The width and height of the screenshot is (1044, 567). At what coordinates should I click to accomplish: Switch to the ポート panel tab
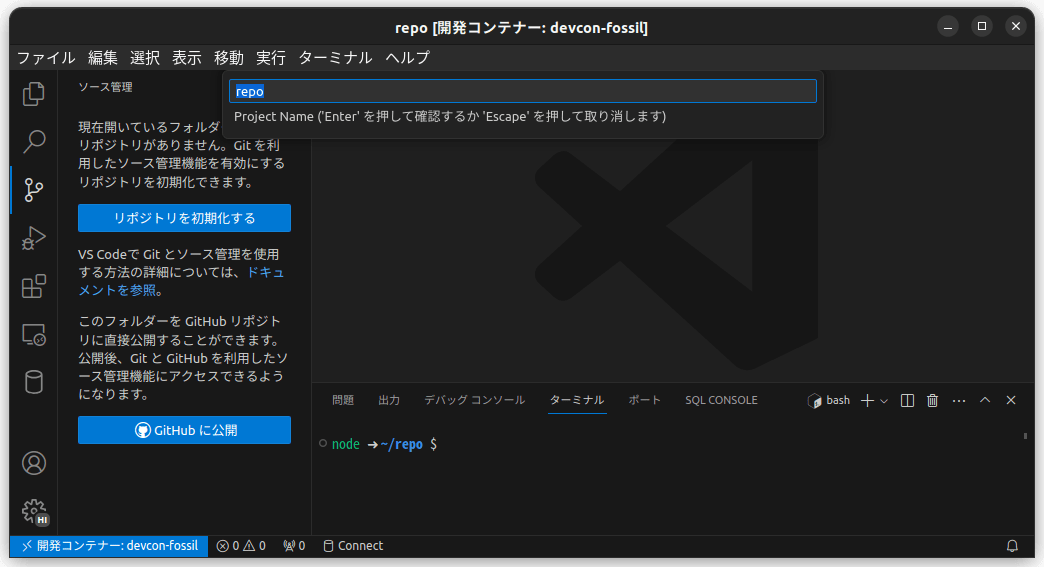tap(645, 400)
